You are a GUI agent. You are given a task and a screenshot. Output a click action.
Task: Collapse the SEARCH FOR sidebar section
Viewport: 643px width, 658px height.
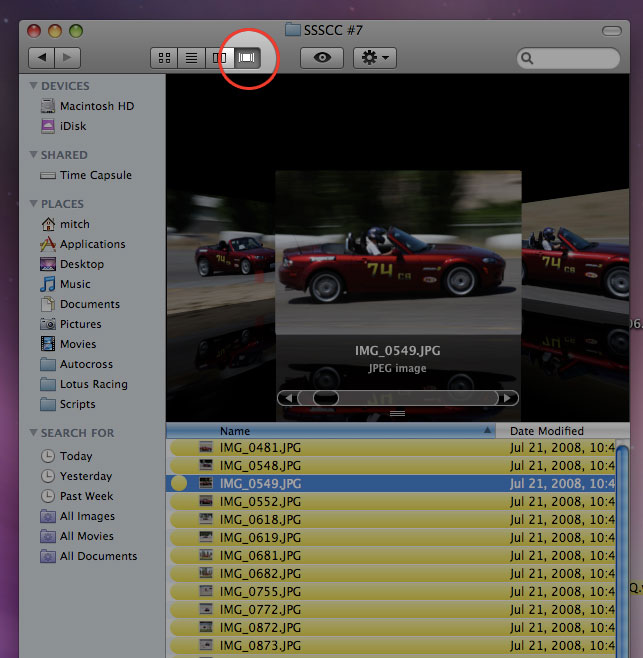(x=33, y=433)
